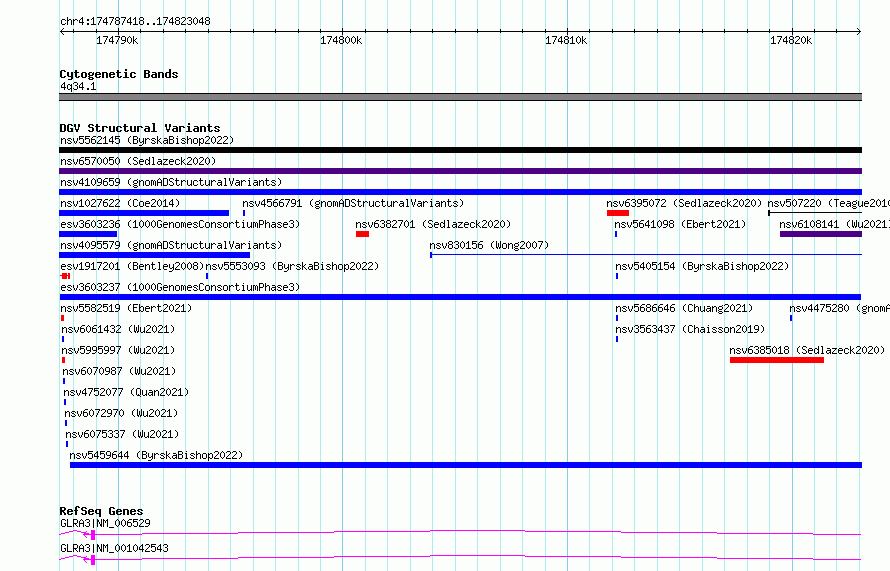Click the esv3603237 (1000GenomesConsortiumPhase3) label
The height and width of the screenshot is (571, 890).
coord(180,287)
